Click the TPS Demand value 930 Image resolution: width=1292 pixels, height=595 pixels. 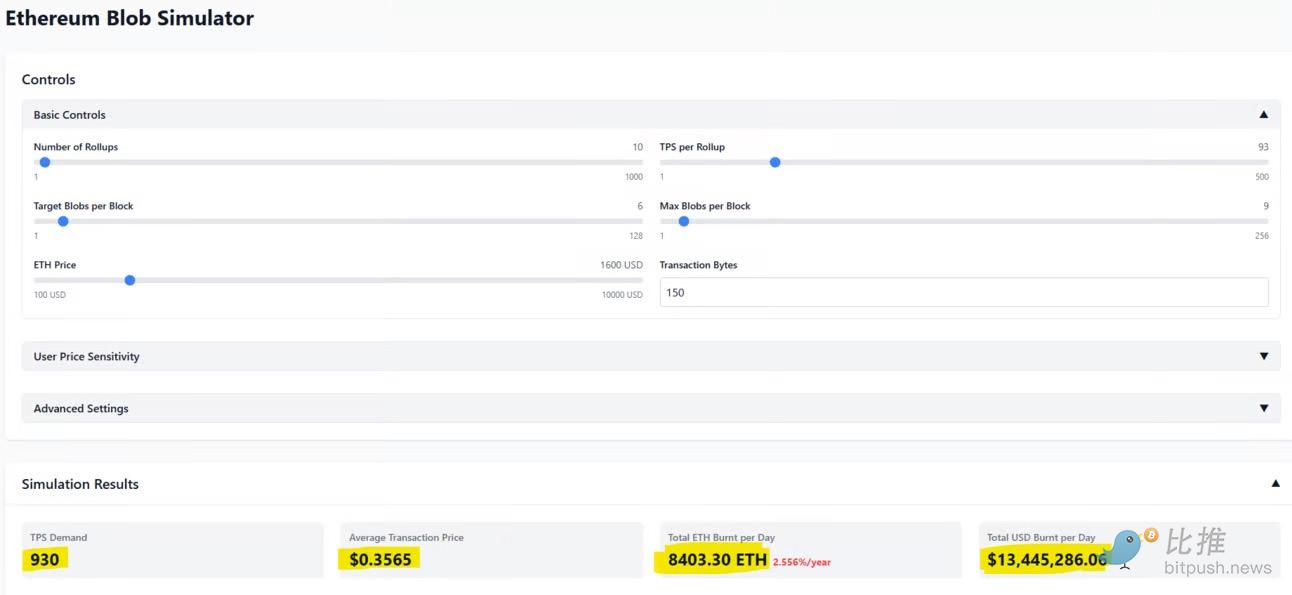pyautogui.click(x=45, y=559)
